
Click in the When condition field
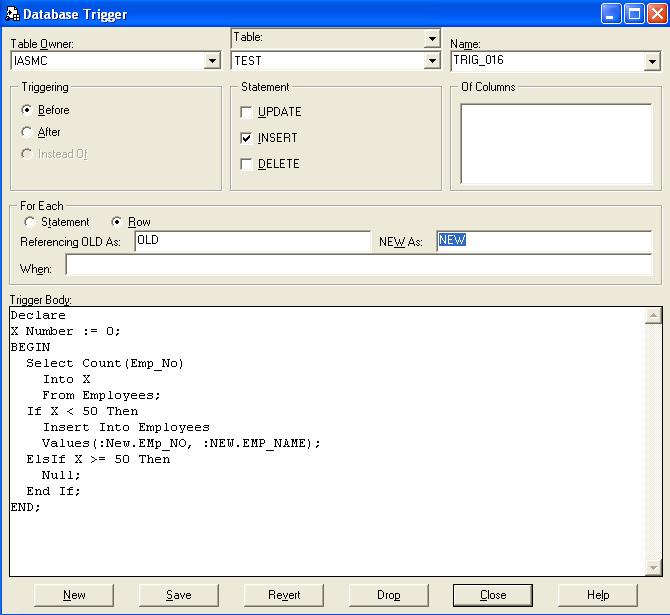[358, 265]
